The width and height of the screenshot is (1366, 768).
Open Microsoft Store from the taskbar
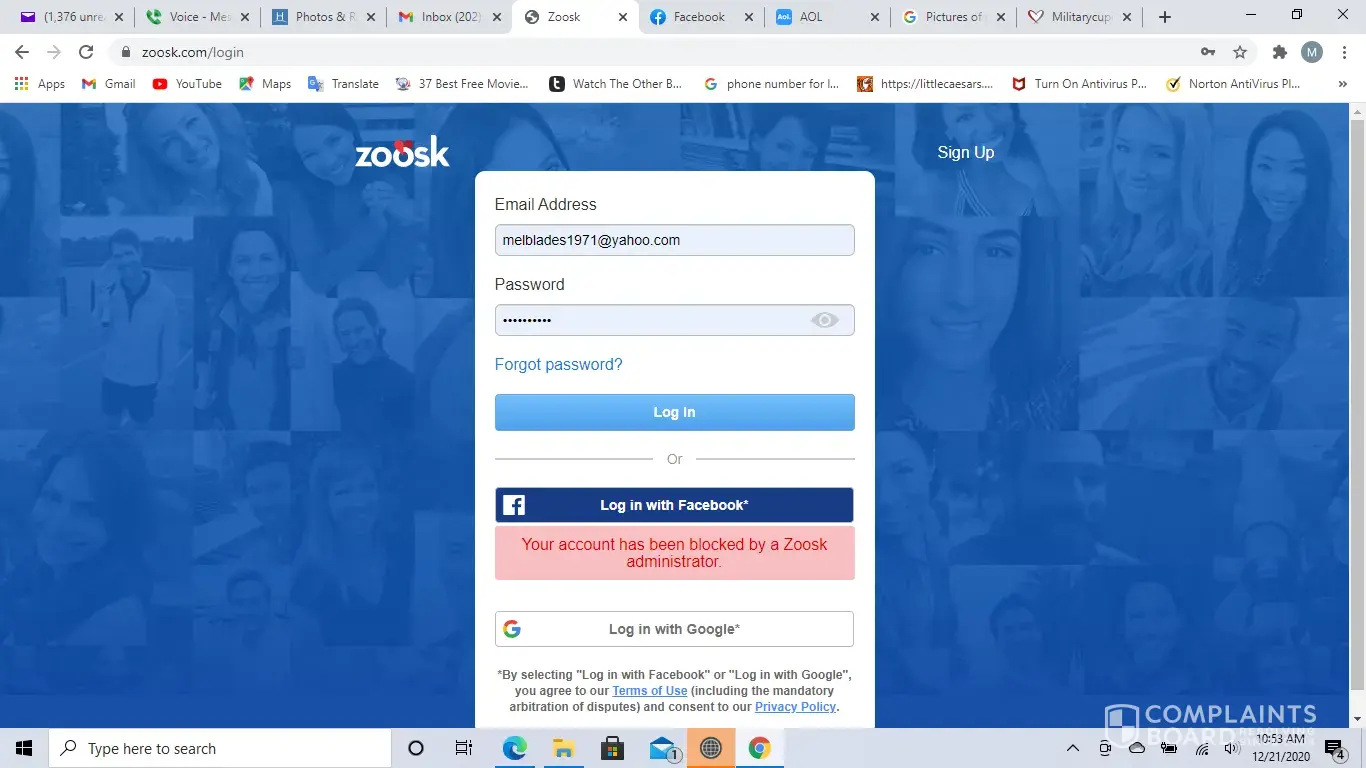(x=612, y=748)
